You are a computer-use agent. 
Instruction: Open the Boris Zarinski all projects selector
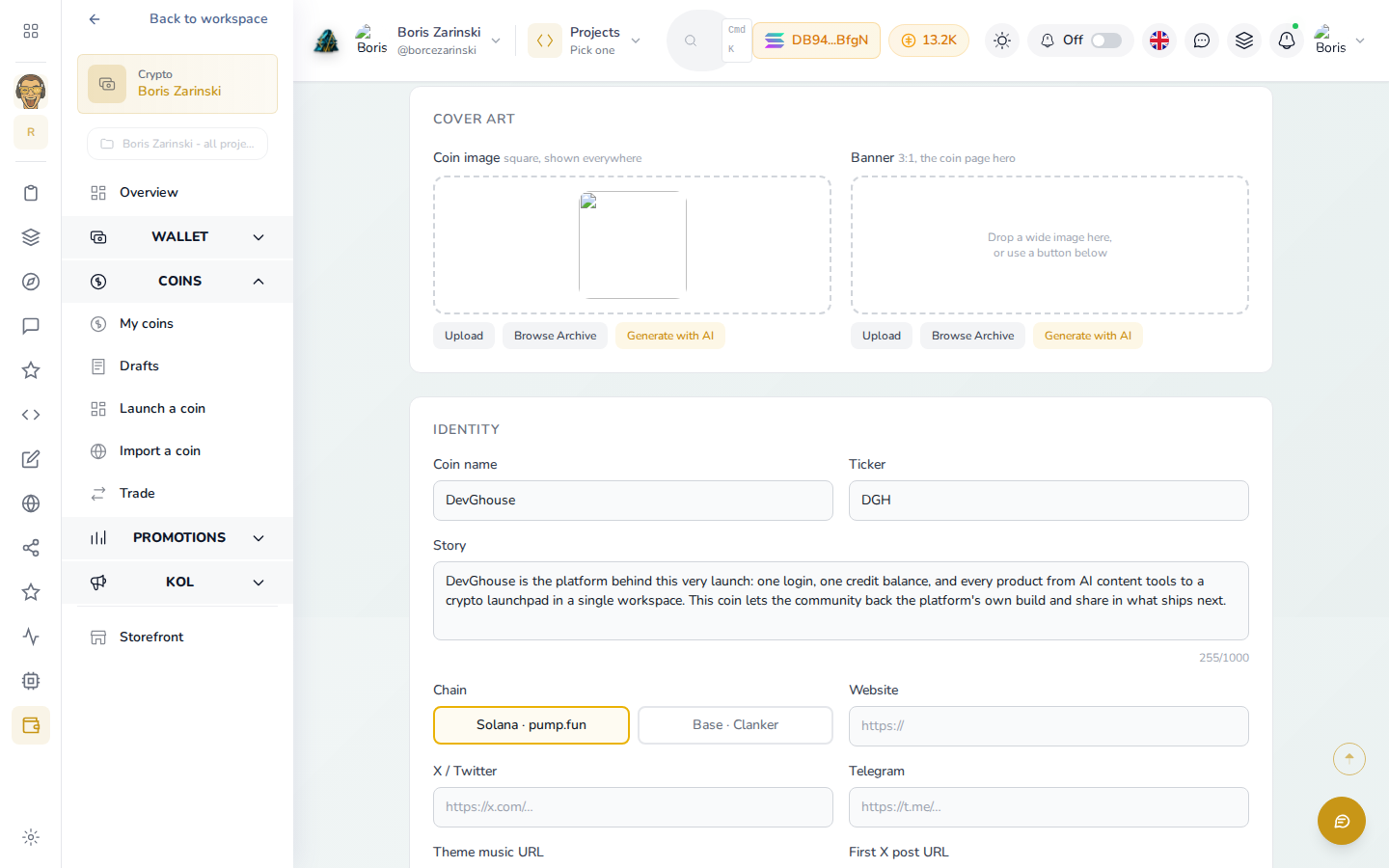[x=177, y=144]
